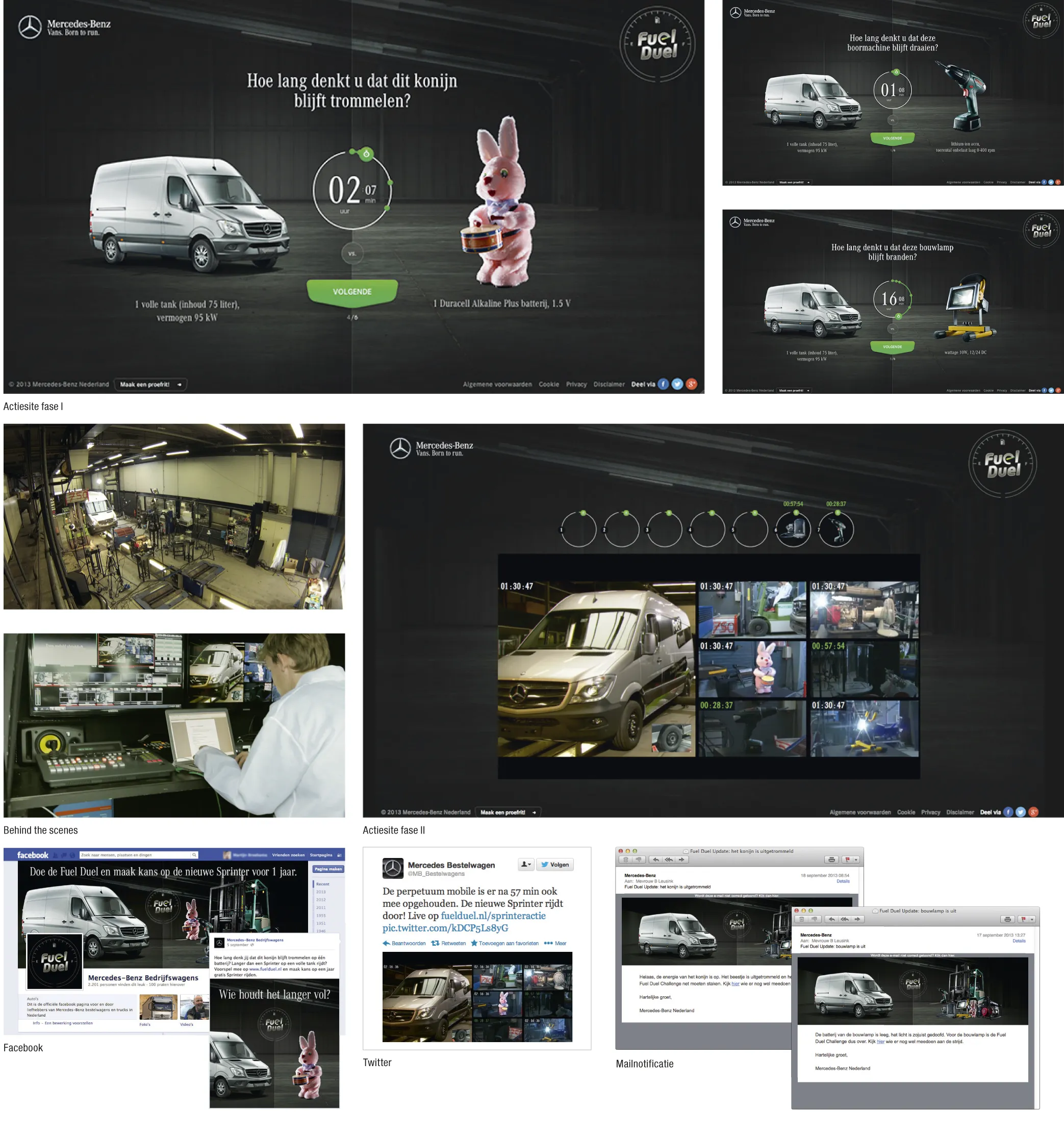The image size is (1064, 1137).
Task: Open Disclaimer link on konijn screen footer
Action: click(x=609, y=384)
